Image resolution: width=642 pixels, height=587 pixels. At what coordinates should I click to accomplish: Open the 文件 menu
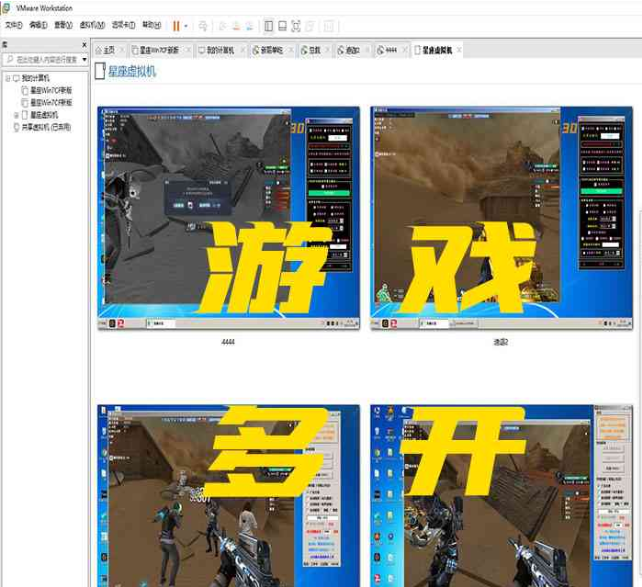point(13,25)
